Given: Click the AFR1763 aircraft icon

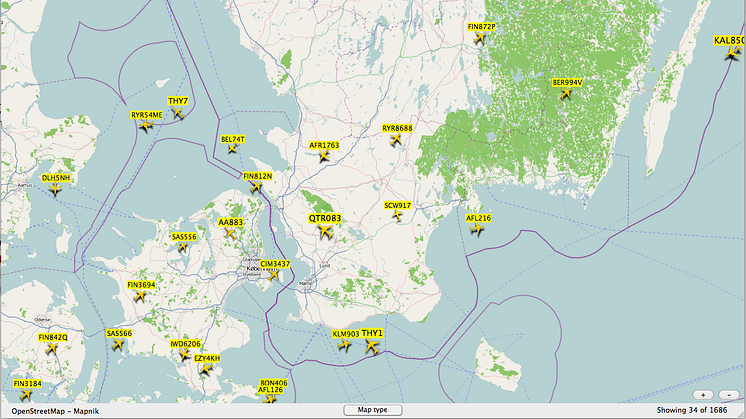Looking at the screenshot, I should (x=324, y=158).
